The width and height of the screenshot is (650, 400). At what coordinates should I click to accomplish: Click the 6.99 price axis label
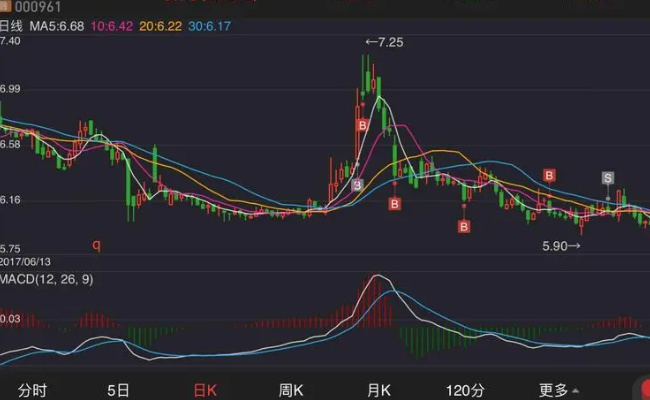10,89
